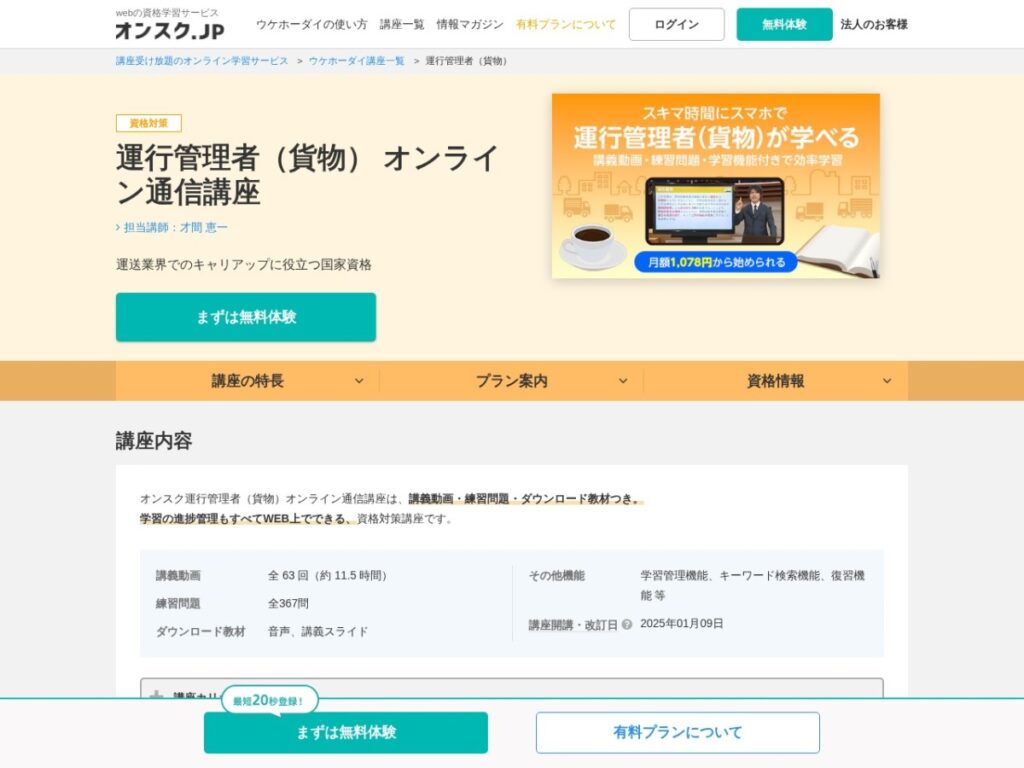Open 有料プランについて in top navigation
This screenshot has width=1024, height=768.
[x=566, y=25]
